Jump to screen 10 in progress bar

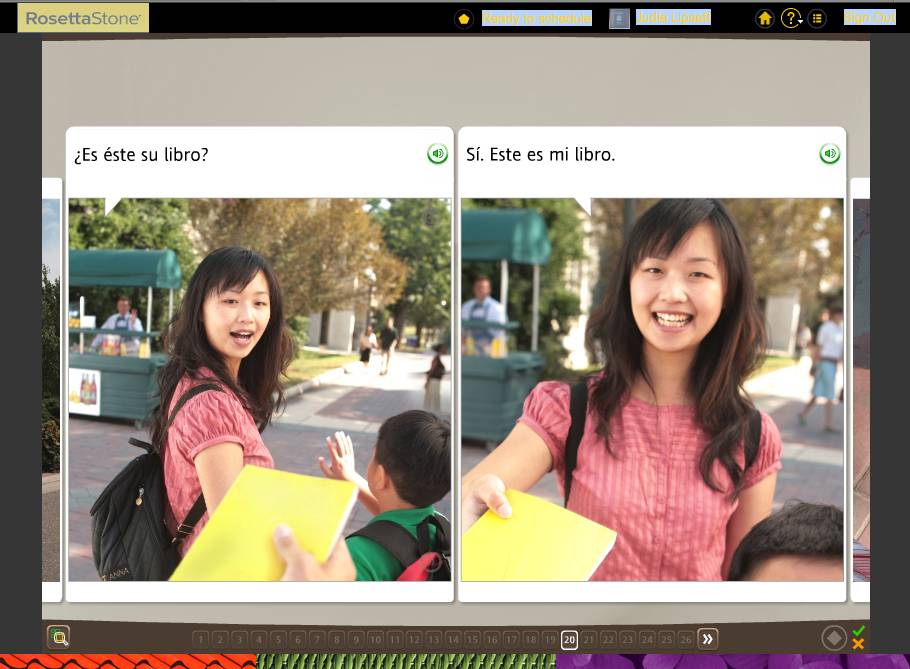pos(375,639)
